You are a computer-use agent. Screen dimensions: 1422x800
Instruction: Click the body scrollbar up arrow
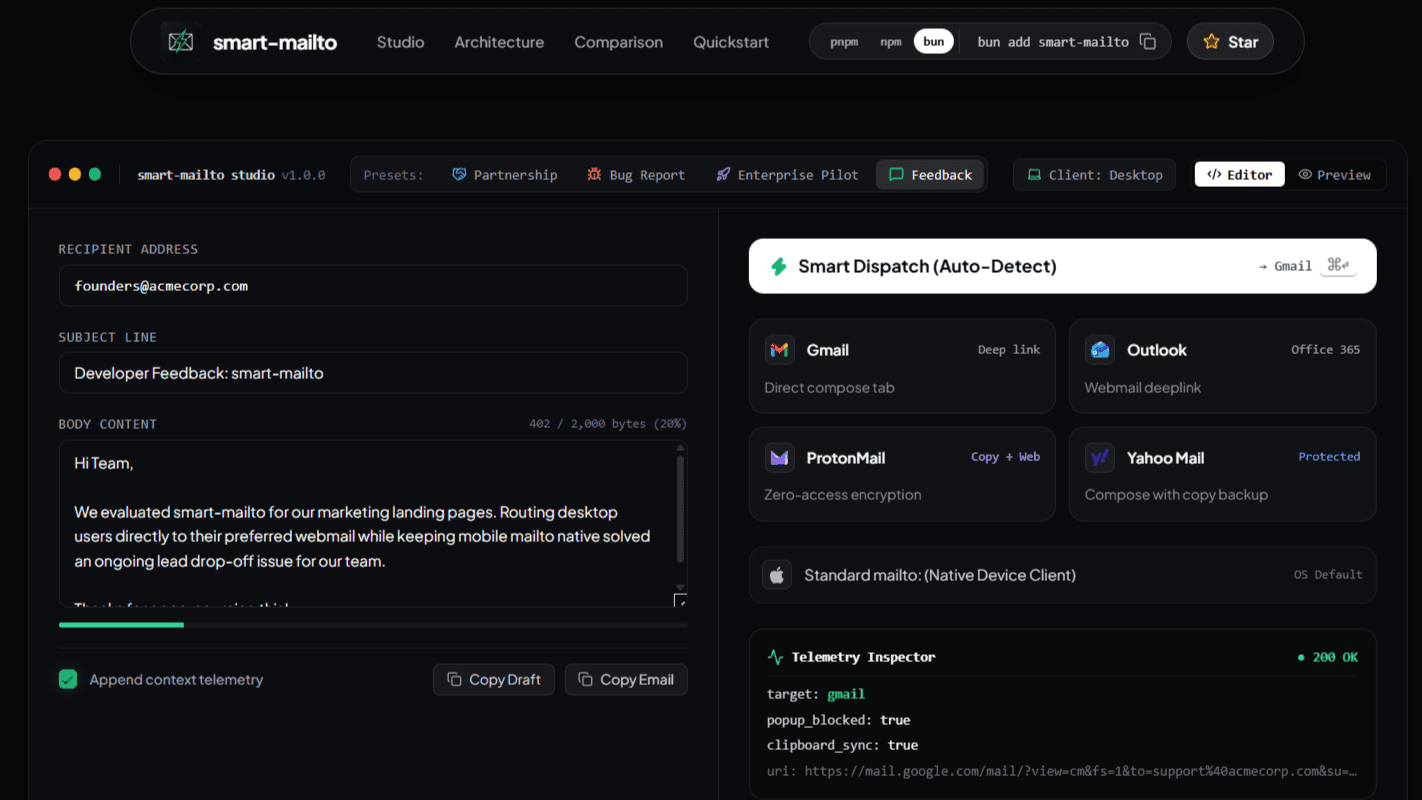681,448
